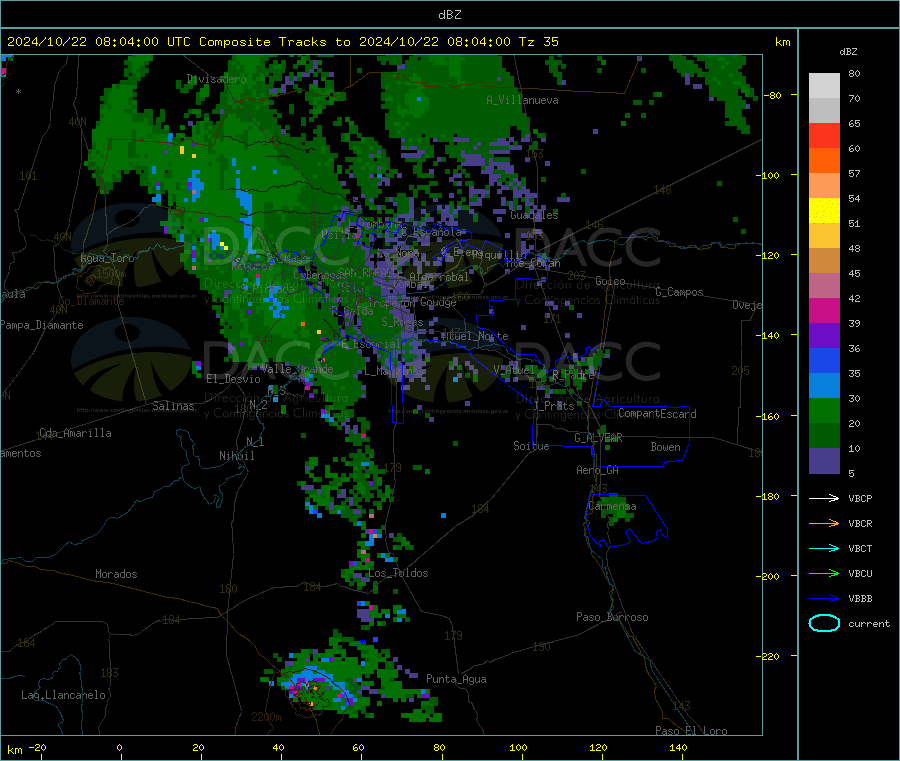Click the timestamp '2024/10/22 08:04:00 UTC' header
This screenshot has height=761, width=900.
click(x=99, y=42)
